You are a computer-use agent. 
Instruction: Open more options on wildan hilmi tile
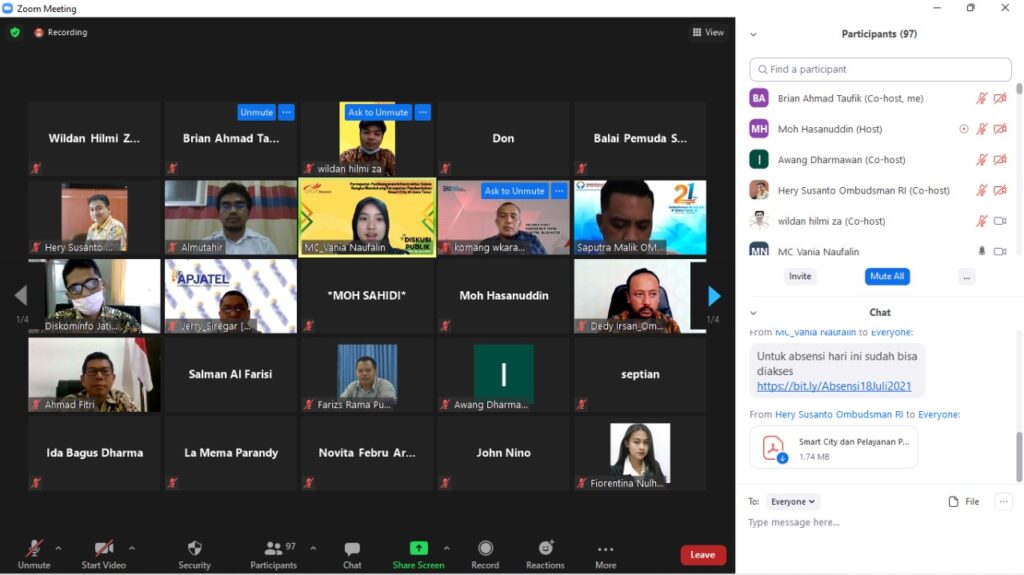pyautogui.click(x=423, y=112)
